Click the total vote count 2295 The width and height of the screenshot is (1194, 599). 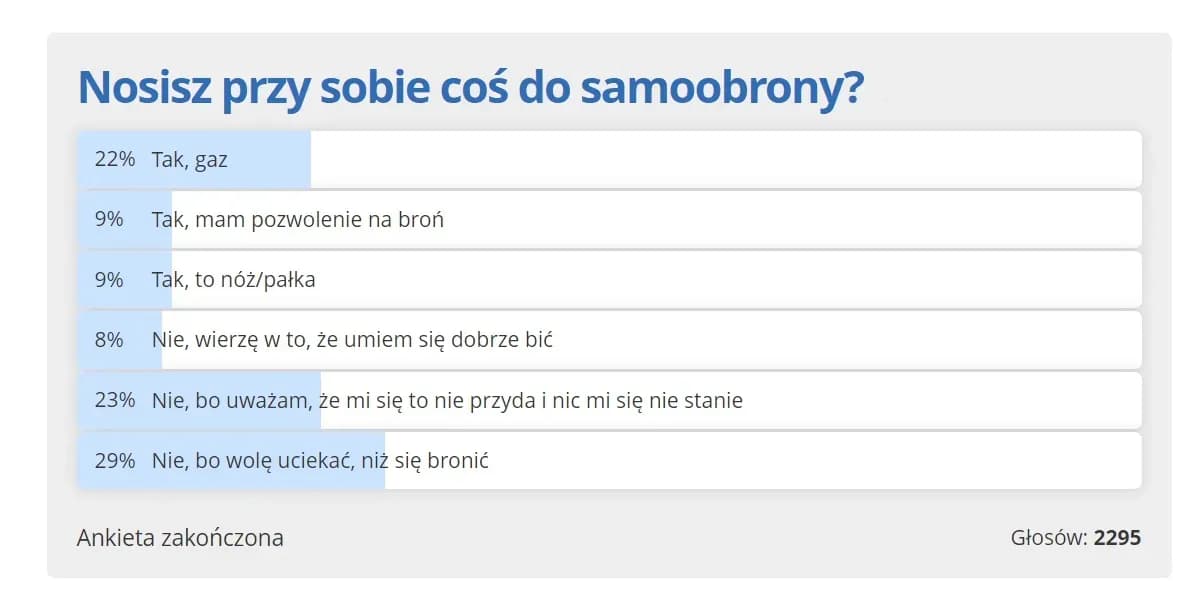pos(1117,538)
